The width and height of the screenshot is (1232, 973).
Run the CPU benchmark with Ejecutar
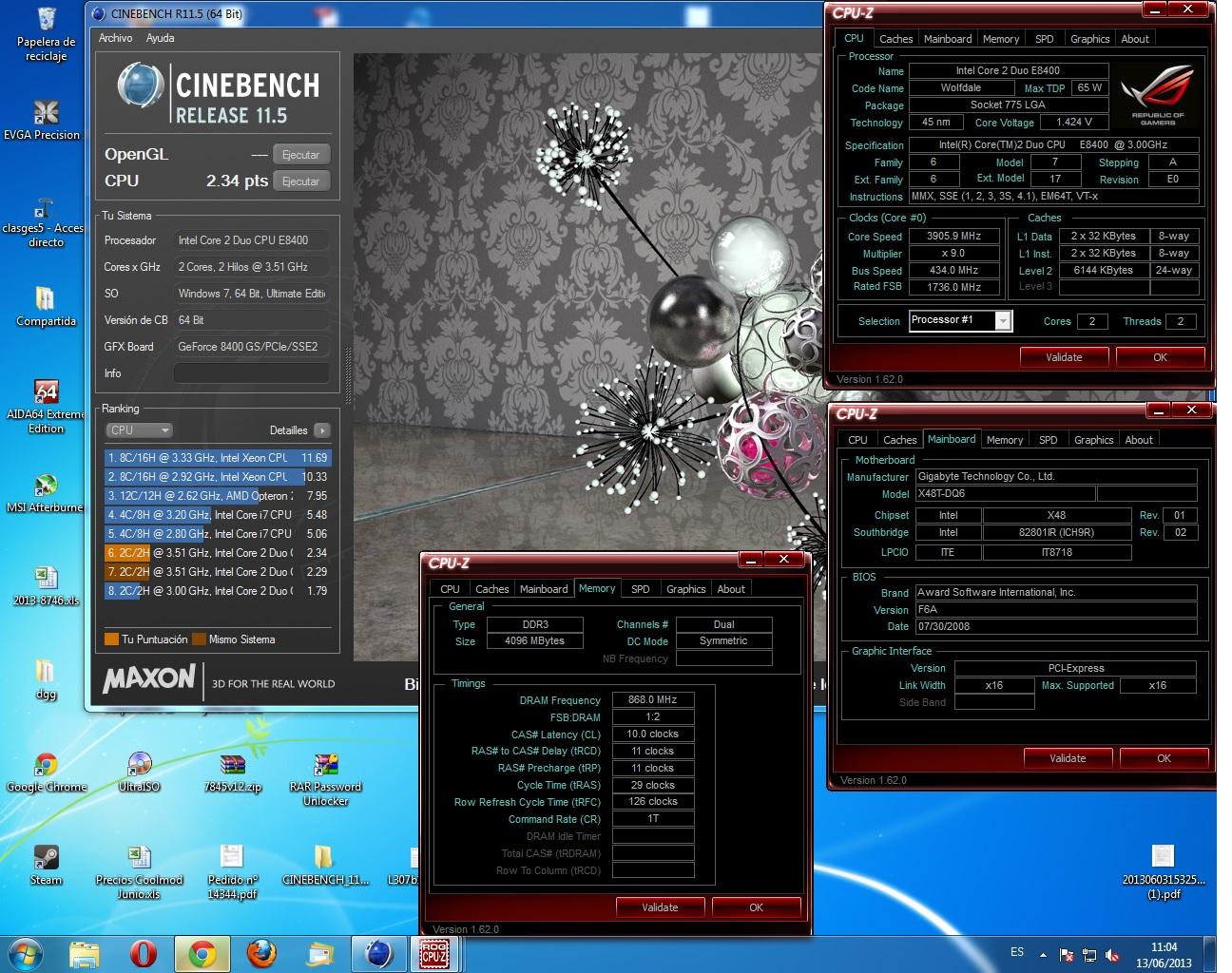point(301,181)
